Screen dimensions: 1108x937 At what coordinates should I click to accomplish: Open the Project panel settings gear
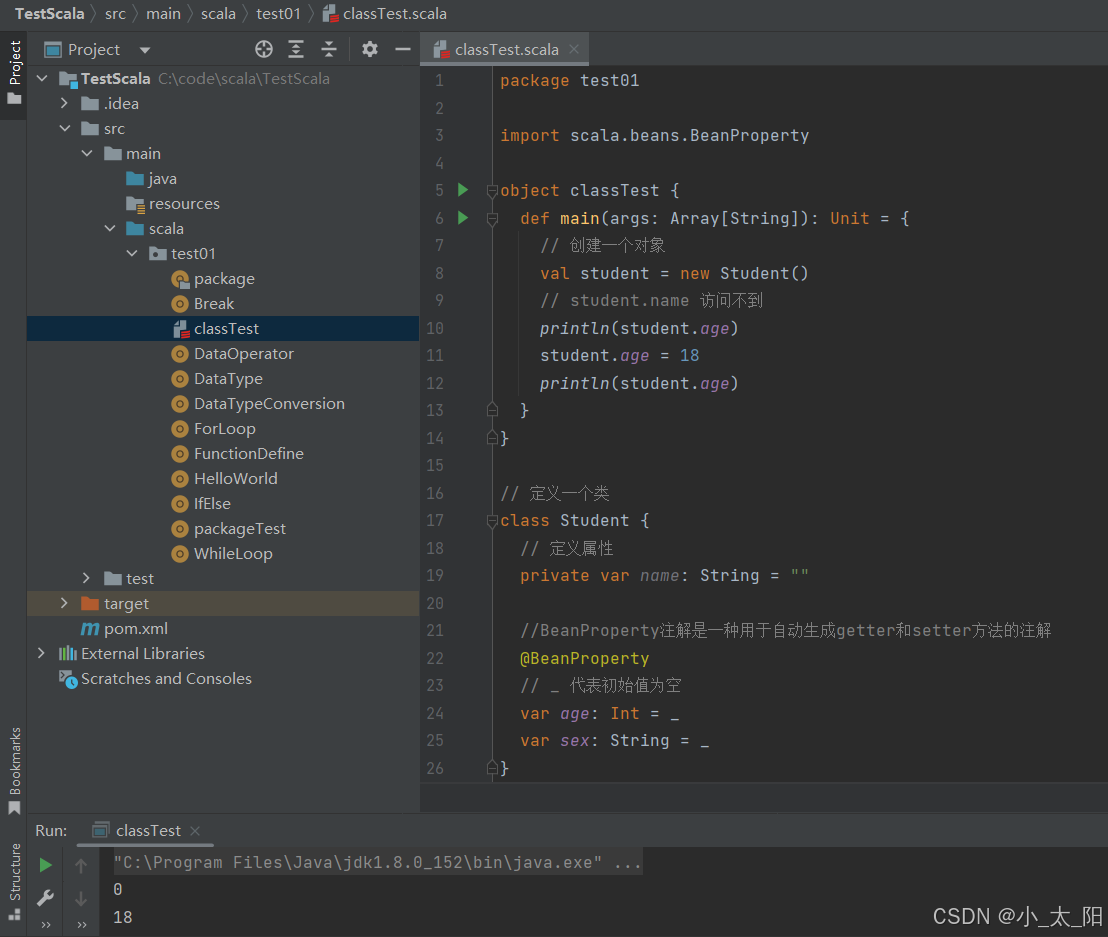point(370,49)
